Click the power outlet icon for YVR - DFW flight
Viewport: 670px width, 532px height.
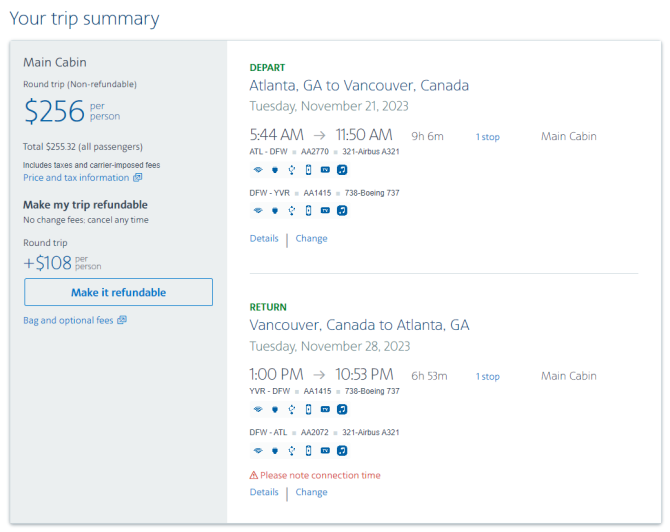(275, 409)
